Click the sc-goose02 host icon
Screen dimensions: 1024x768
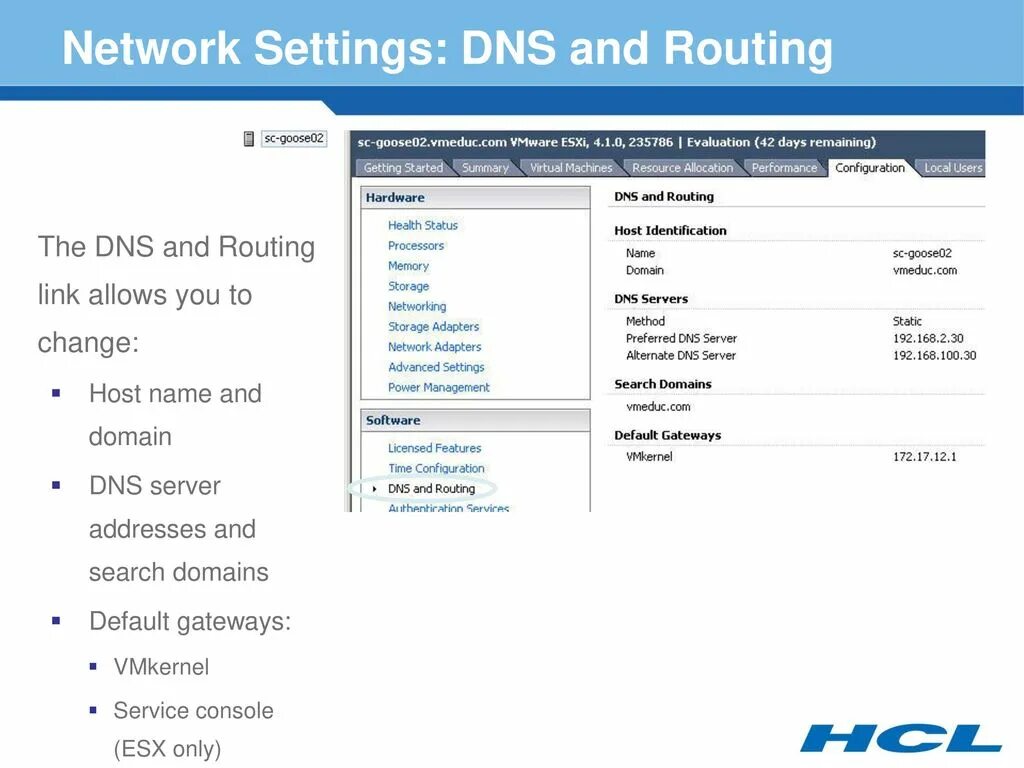[248, 138]
